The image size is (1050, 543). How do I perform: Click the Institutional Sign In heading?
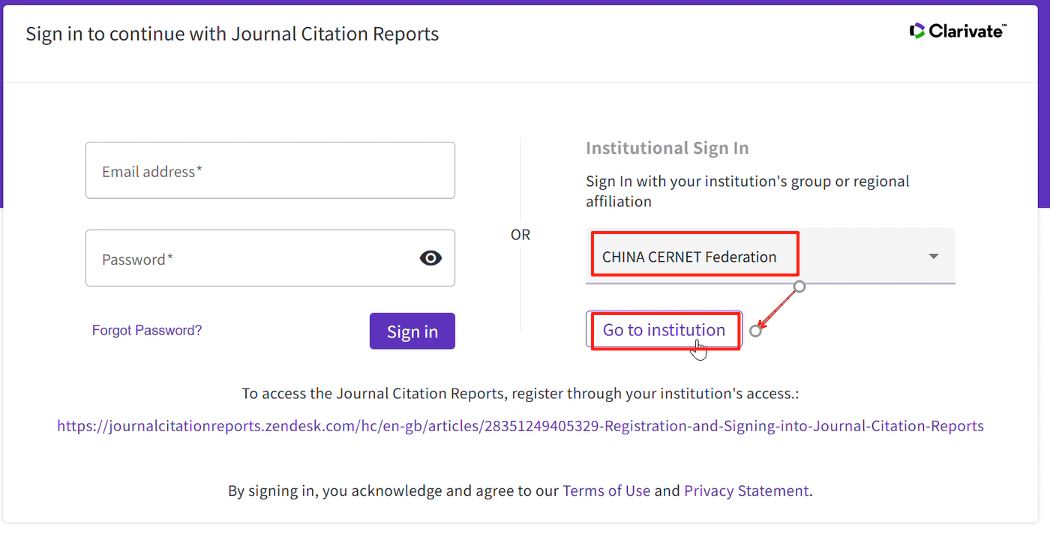pyautogui.click(x=667, y=148)
